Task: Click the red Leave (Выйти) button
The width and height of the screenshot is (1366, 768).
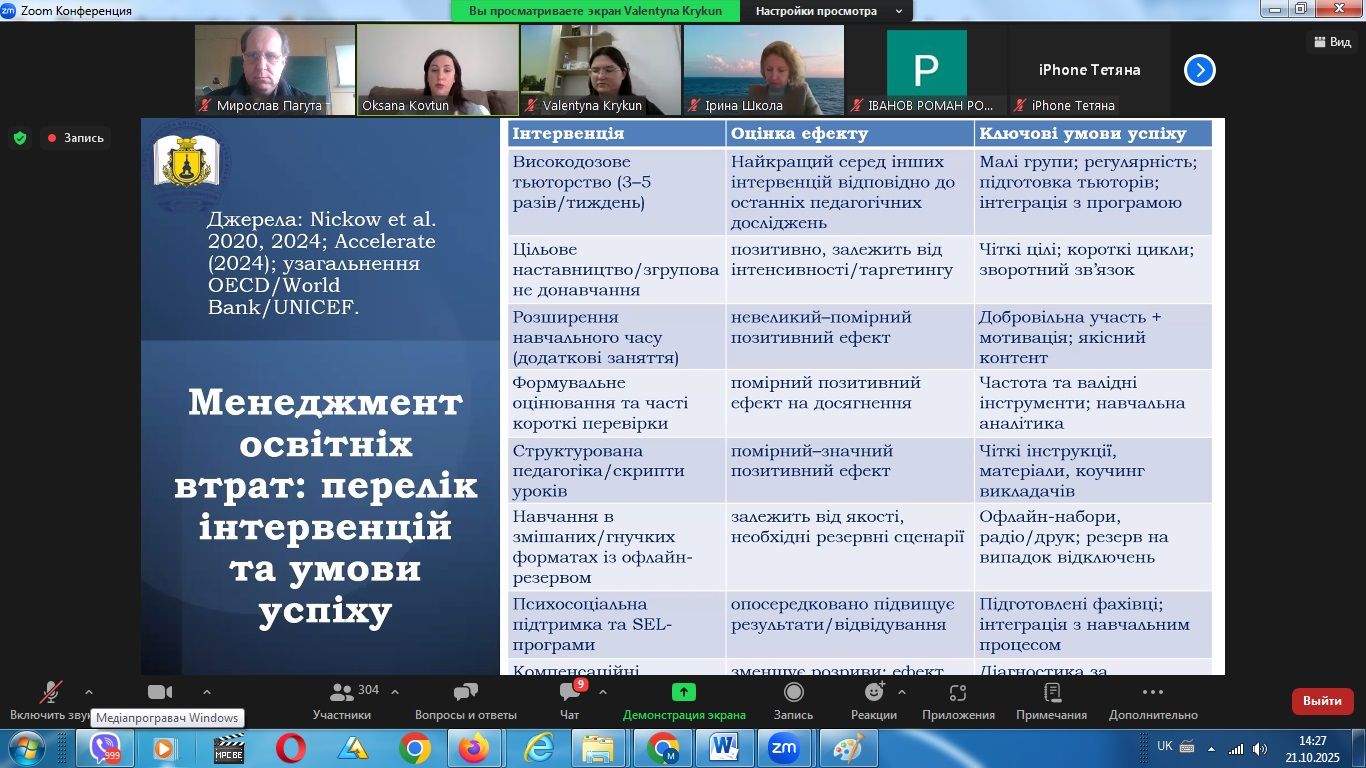Action: [1322, 701]
